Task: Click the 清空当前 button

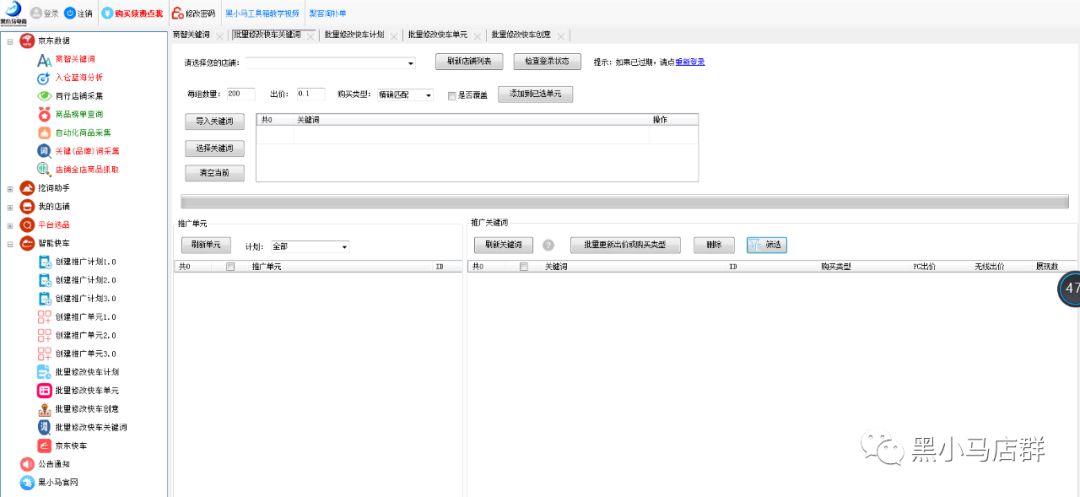Action: click(215, 173)
